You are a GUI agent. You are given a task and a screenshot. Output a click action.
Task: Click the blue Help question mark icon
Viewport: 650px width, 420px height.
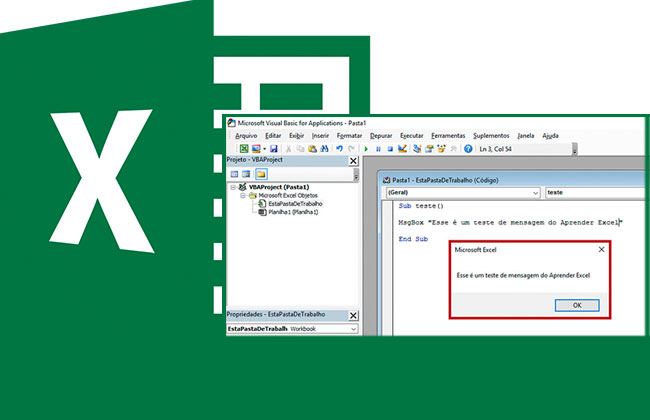pyautogui.click(x=468, y=148)
